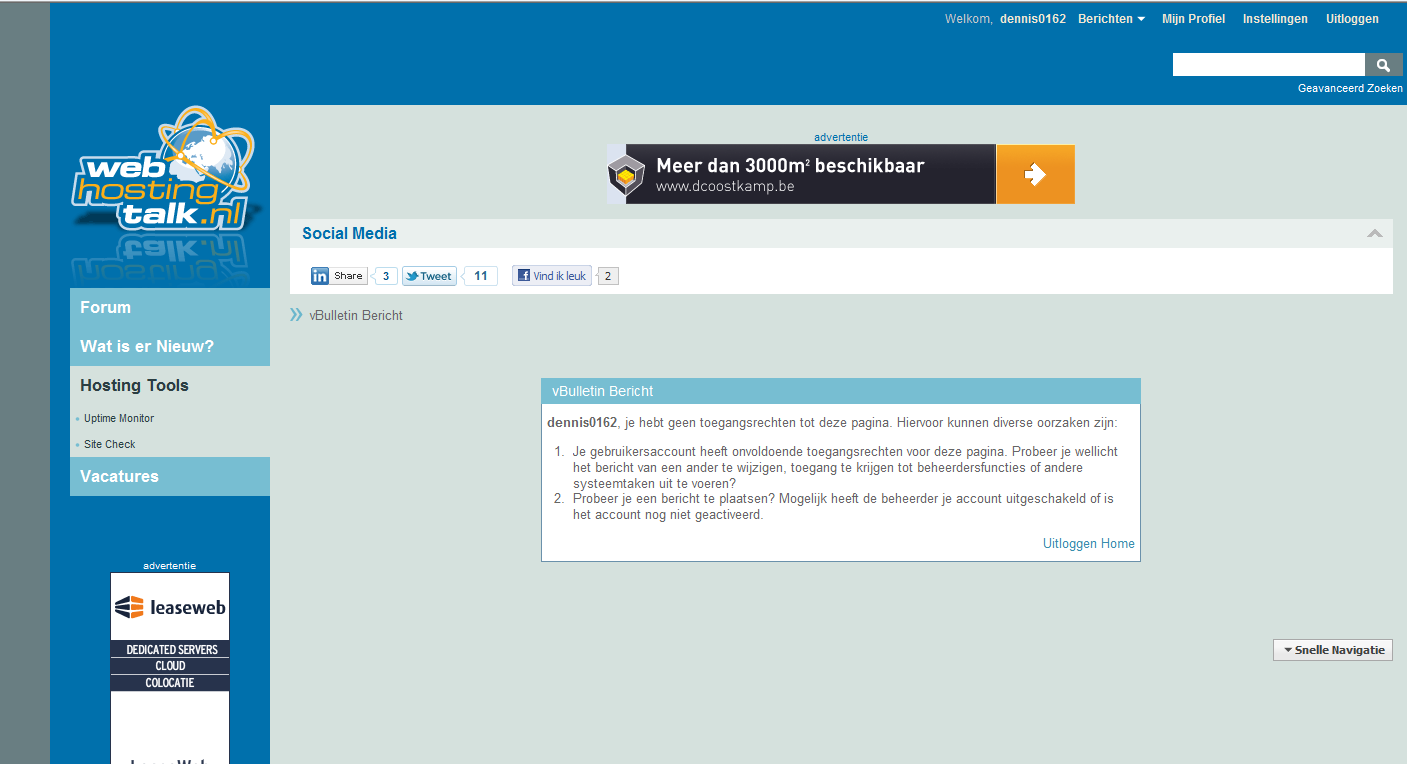Click the magnifying glass search icon
This screenshot has height=764, width=1407.
point(1383,65)
